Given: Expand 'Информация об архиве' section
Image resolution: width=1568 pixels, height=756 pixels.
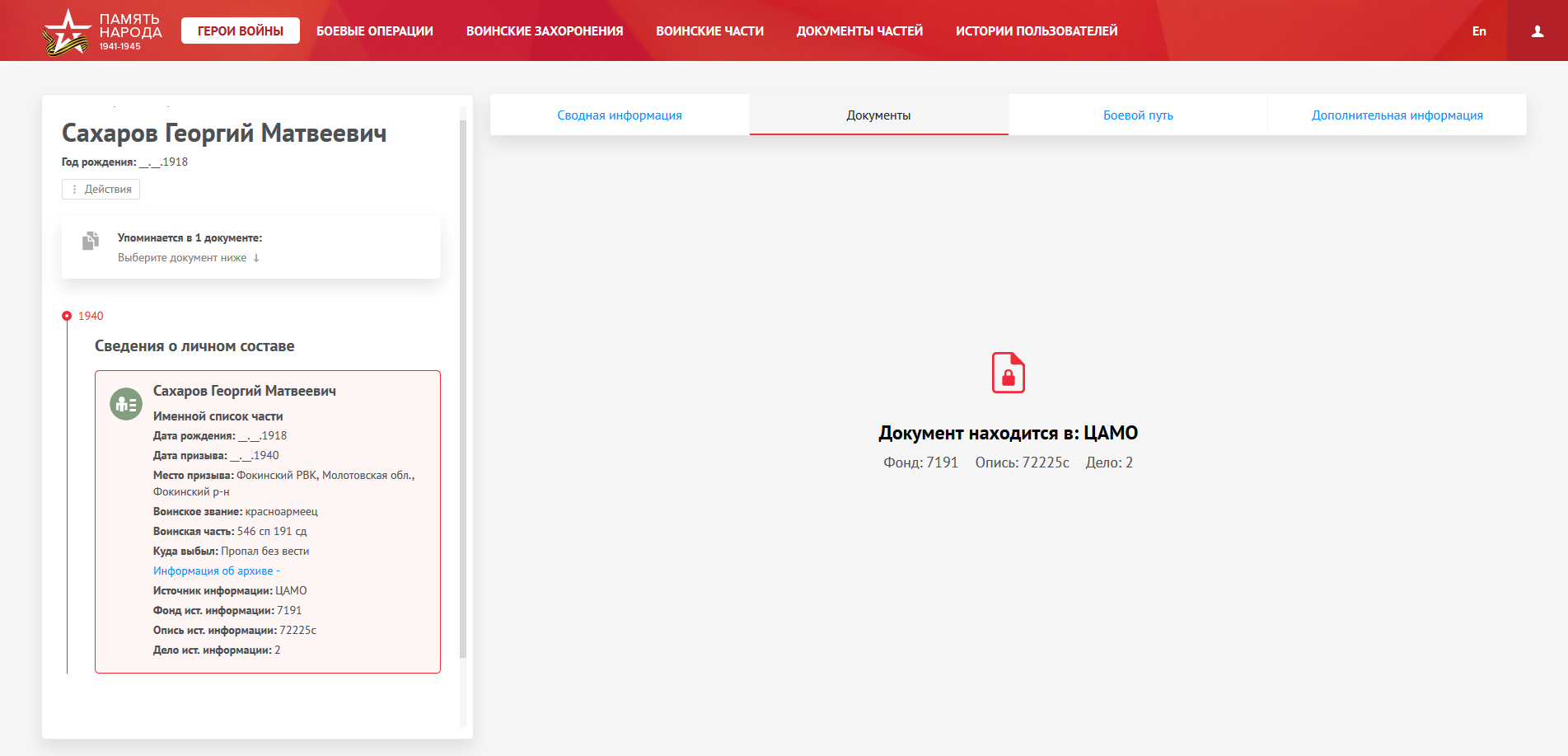Looking at the screenshot, I should tap(216, 571).
